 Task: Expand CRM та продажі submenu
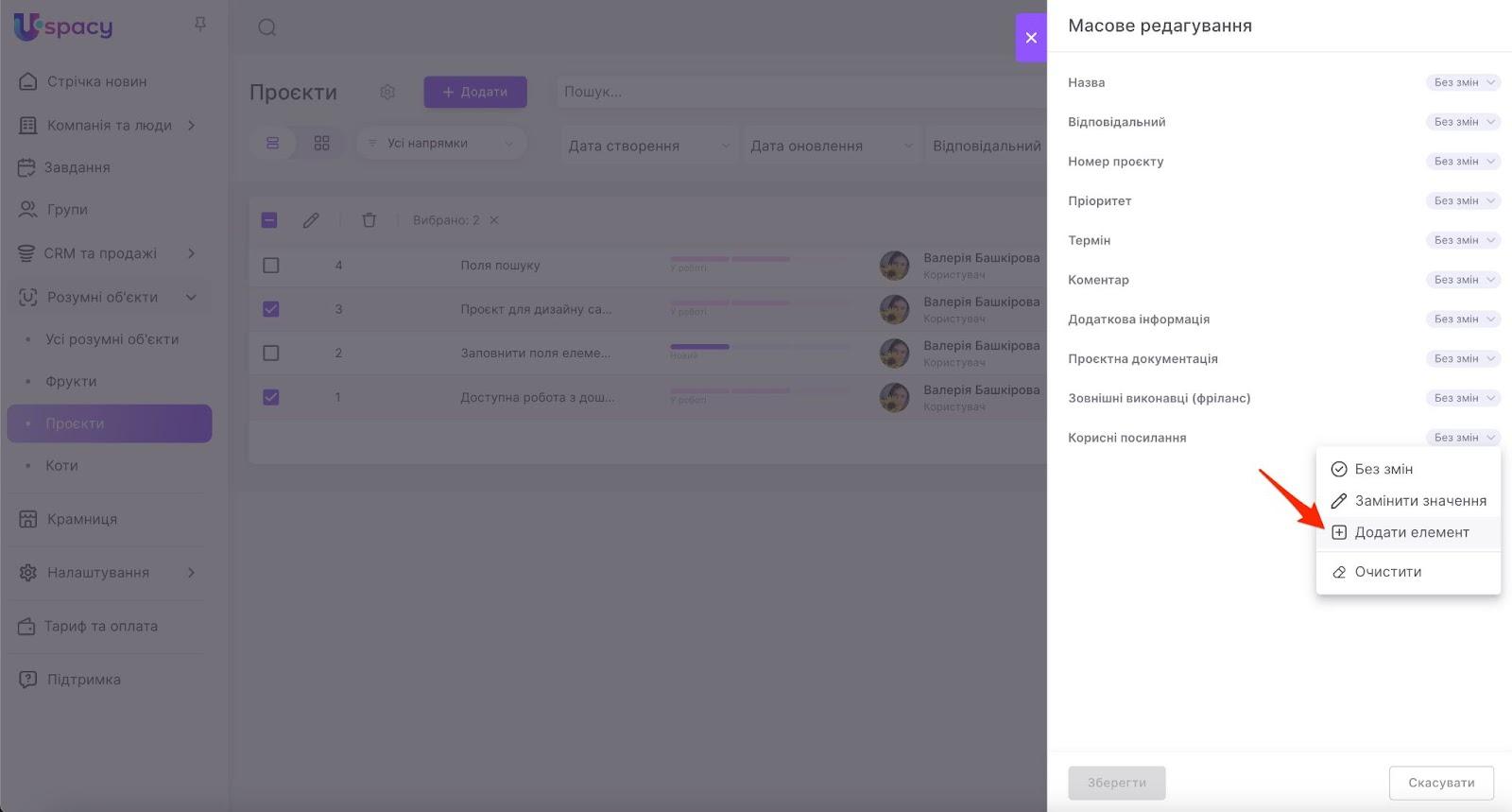192,253
